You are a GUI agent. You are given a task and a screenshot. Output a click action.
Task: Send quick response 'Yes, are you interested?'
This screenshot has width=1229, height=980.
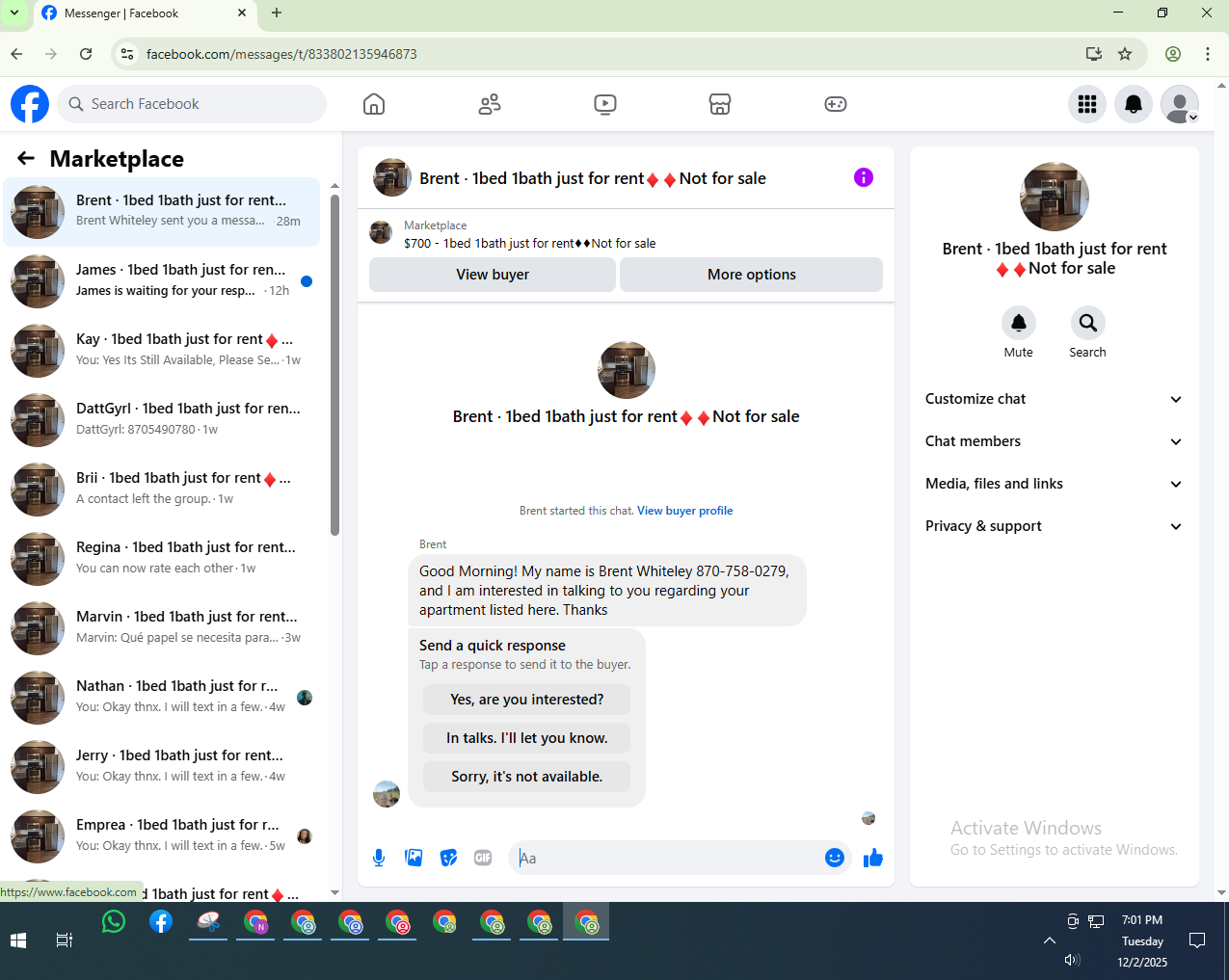click(x=527, y=700)
